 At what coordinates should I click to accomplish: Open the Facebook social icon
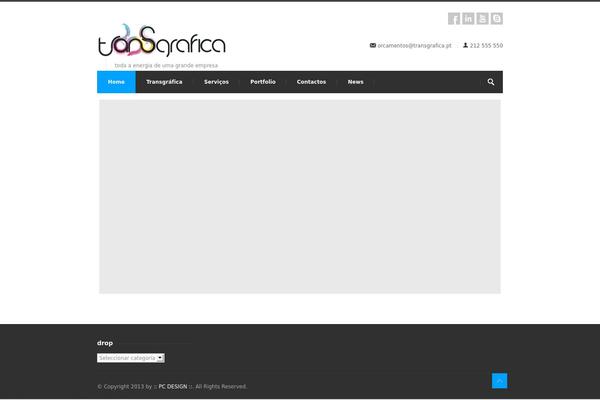(x=454, y=18)
